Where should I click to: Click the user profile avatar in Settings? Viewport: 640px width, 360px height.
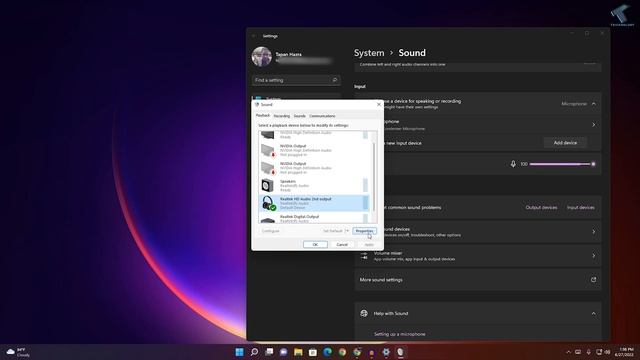(x=262, y=57)
